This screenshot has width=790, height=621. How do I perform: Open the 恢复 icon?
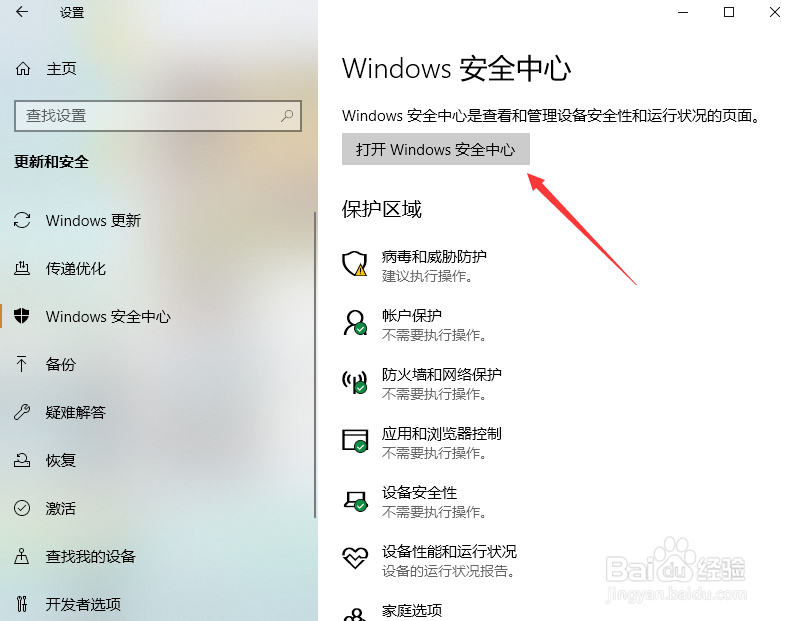22,460
